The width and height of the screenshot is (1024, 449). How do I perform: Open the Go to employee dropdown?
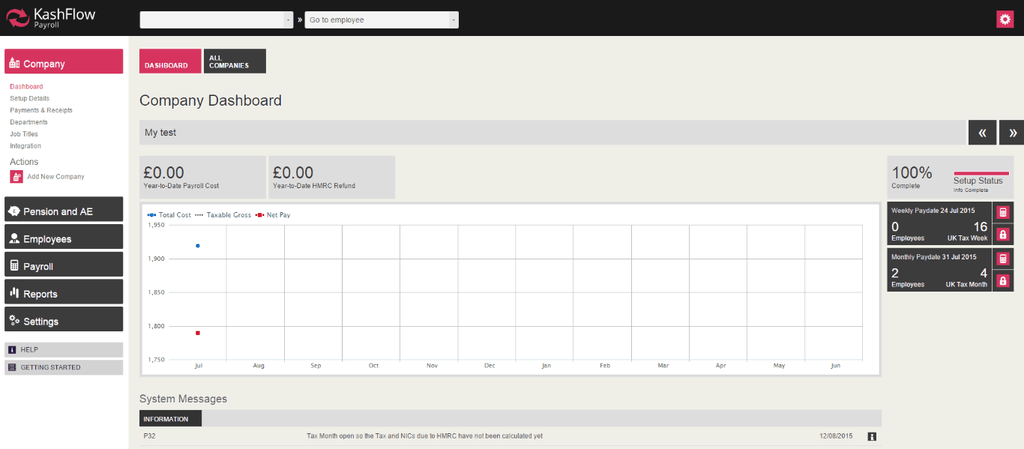click(381, 19)
